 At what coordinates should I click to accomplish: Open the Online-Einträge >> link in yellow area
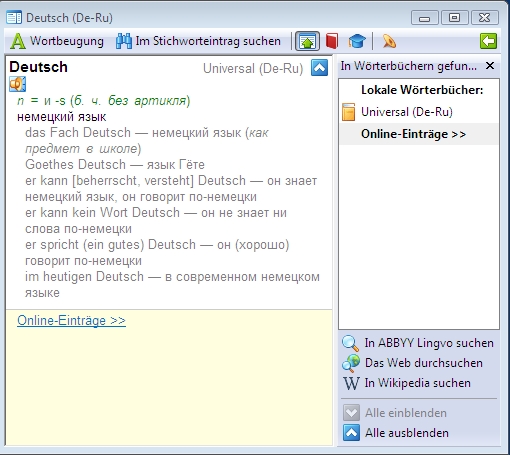71,320
